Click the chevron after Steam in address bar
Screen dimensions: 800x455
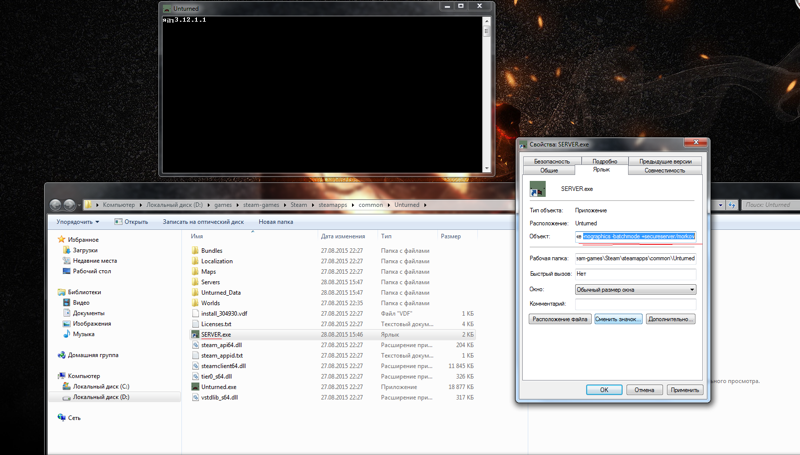(x=313, y=205)
